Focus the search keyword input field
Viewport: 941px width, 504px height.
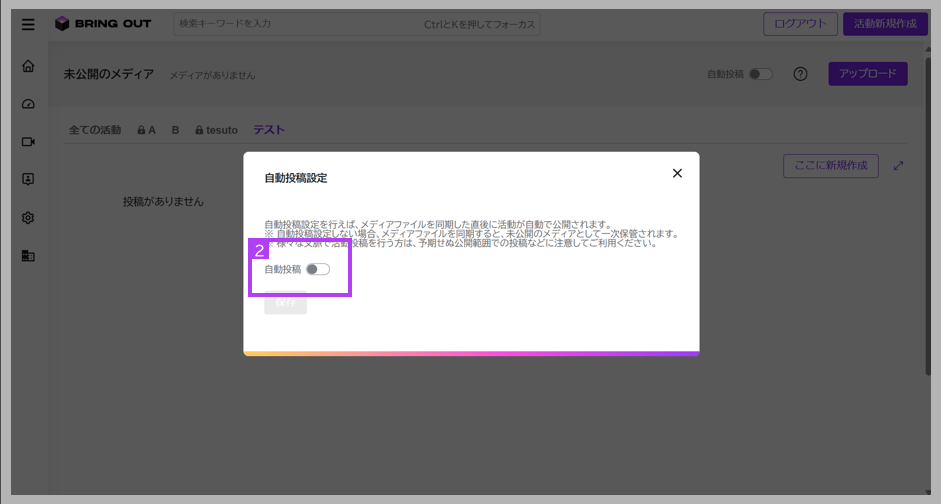click(x=356, y=24)
